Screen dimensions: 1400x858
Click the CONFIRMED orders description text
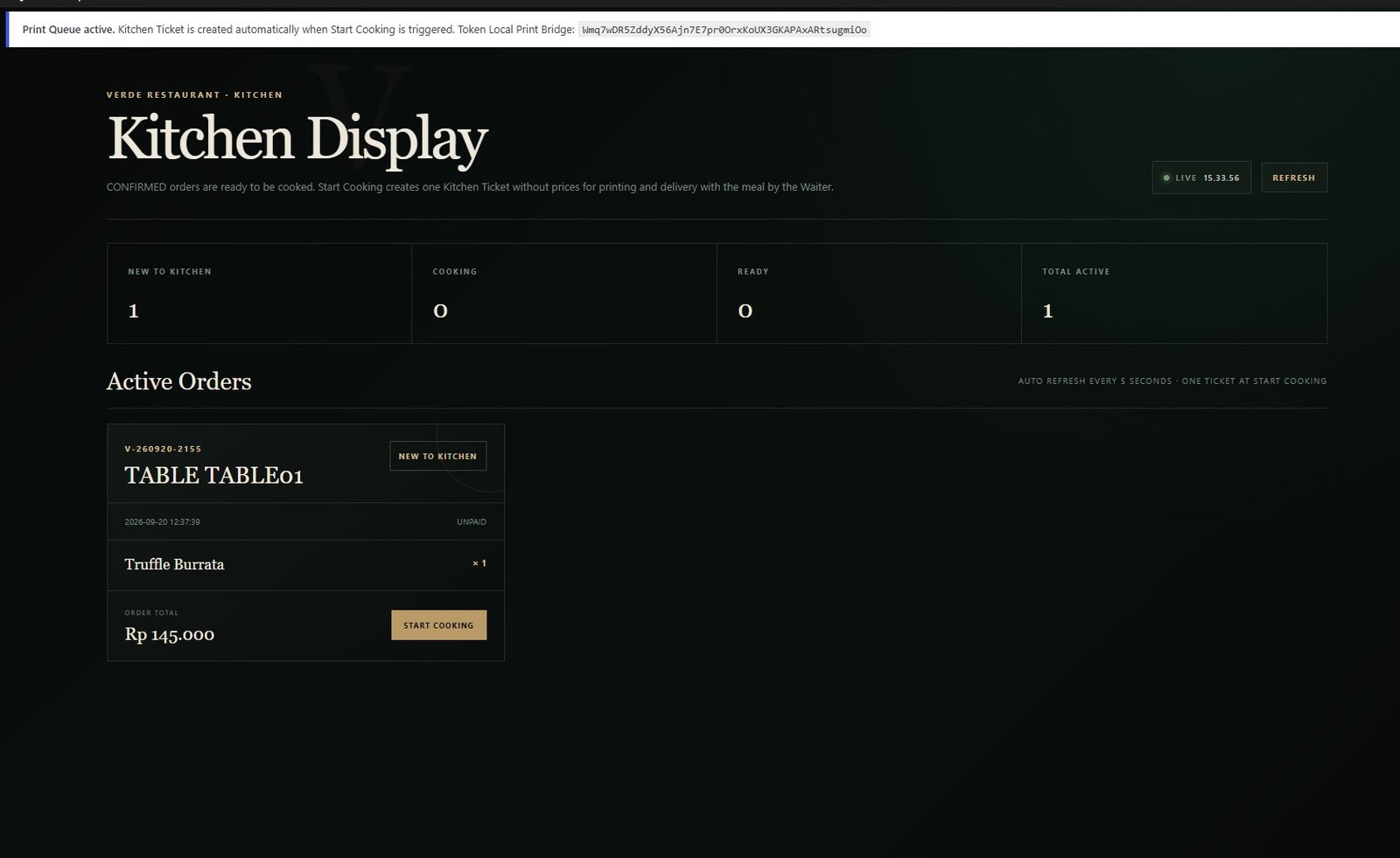click(470, 187)
